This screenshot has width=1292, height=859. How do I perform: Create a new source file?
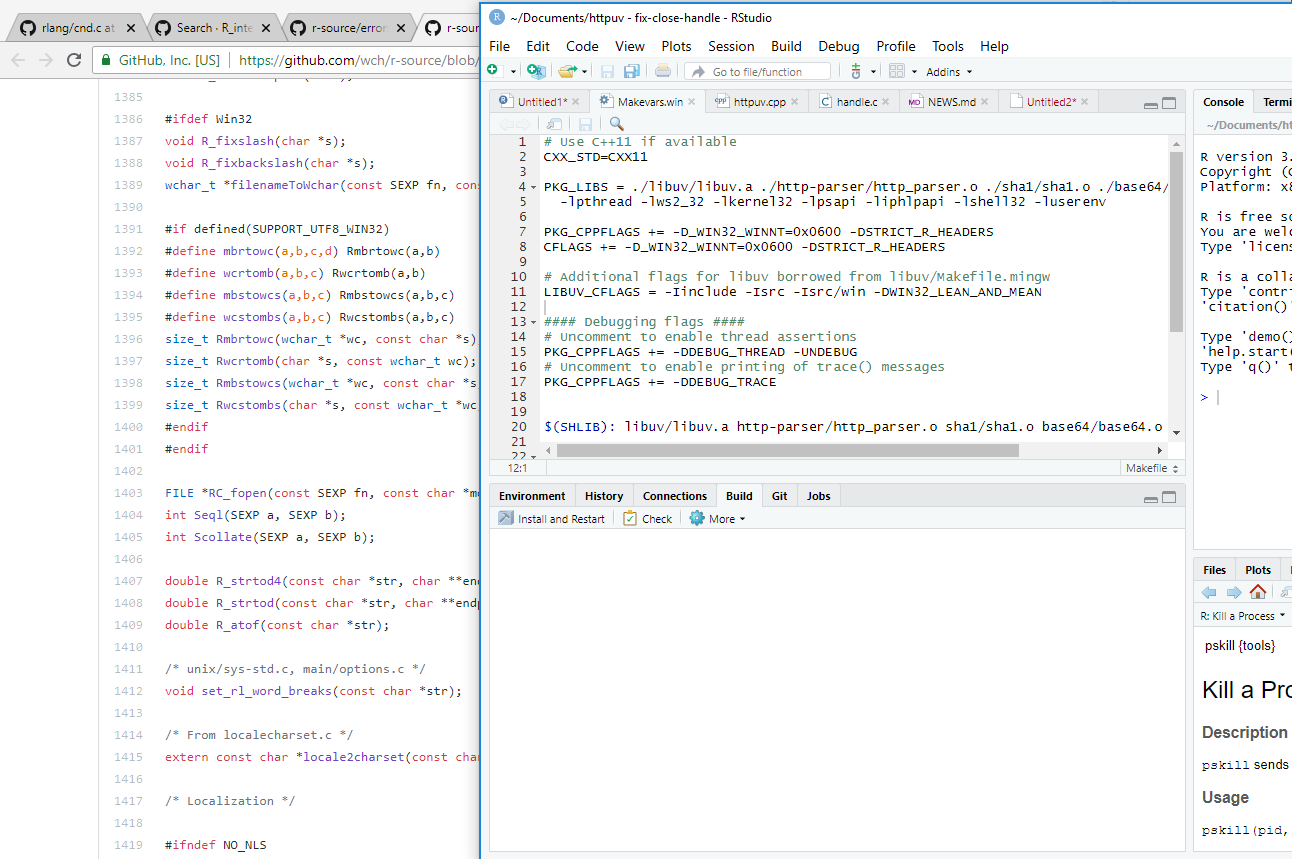coord(493,71)
